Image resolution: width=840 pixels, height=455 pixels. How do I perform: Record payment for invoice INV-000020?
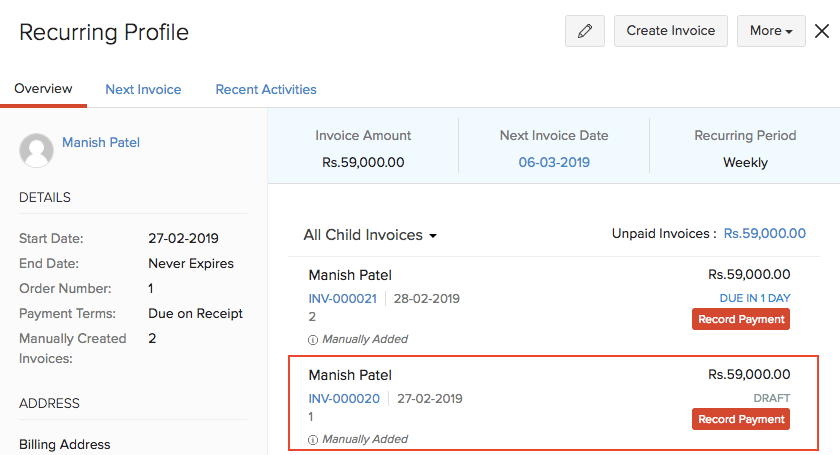740,419
